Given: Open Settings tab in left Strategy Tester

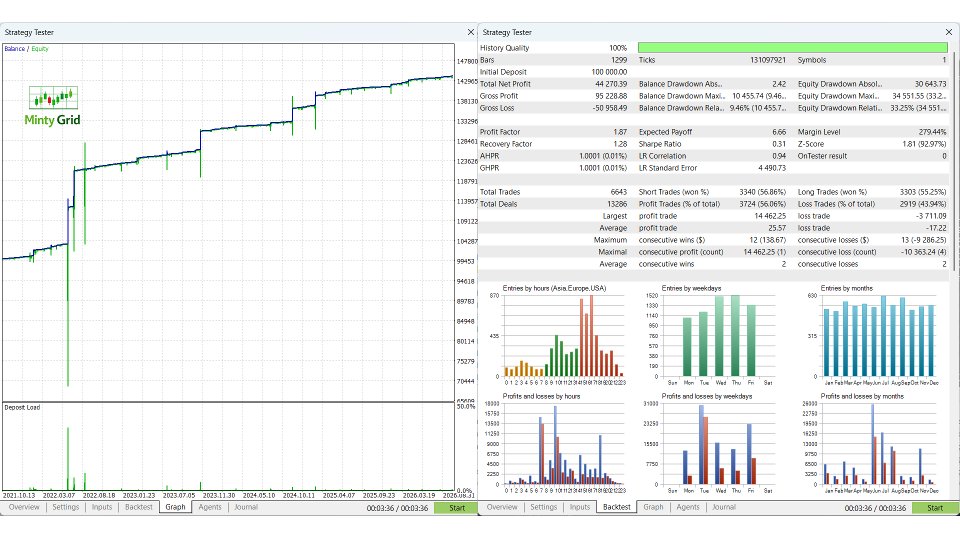Looking at the screenshot, I should [x=66, y=507].
